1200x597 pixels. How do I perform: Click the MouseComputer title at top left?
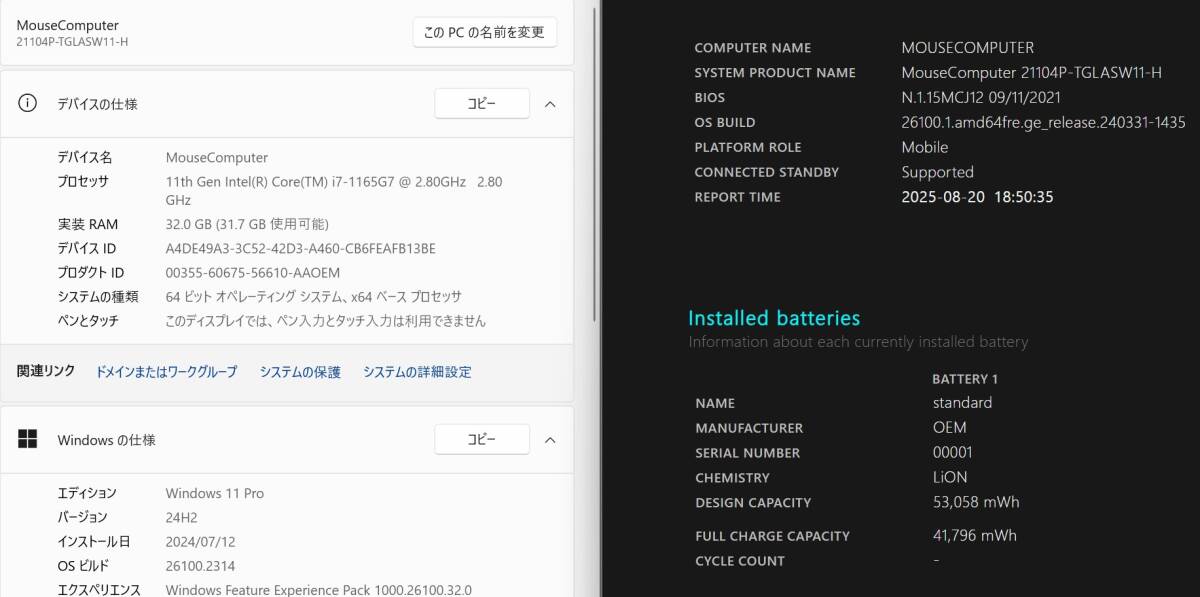pyautogui.click(x=67, y=25)
